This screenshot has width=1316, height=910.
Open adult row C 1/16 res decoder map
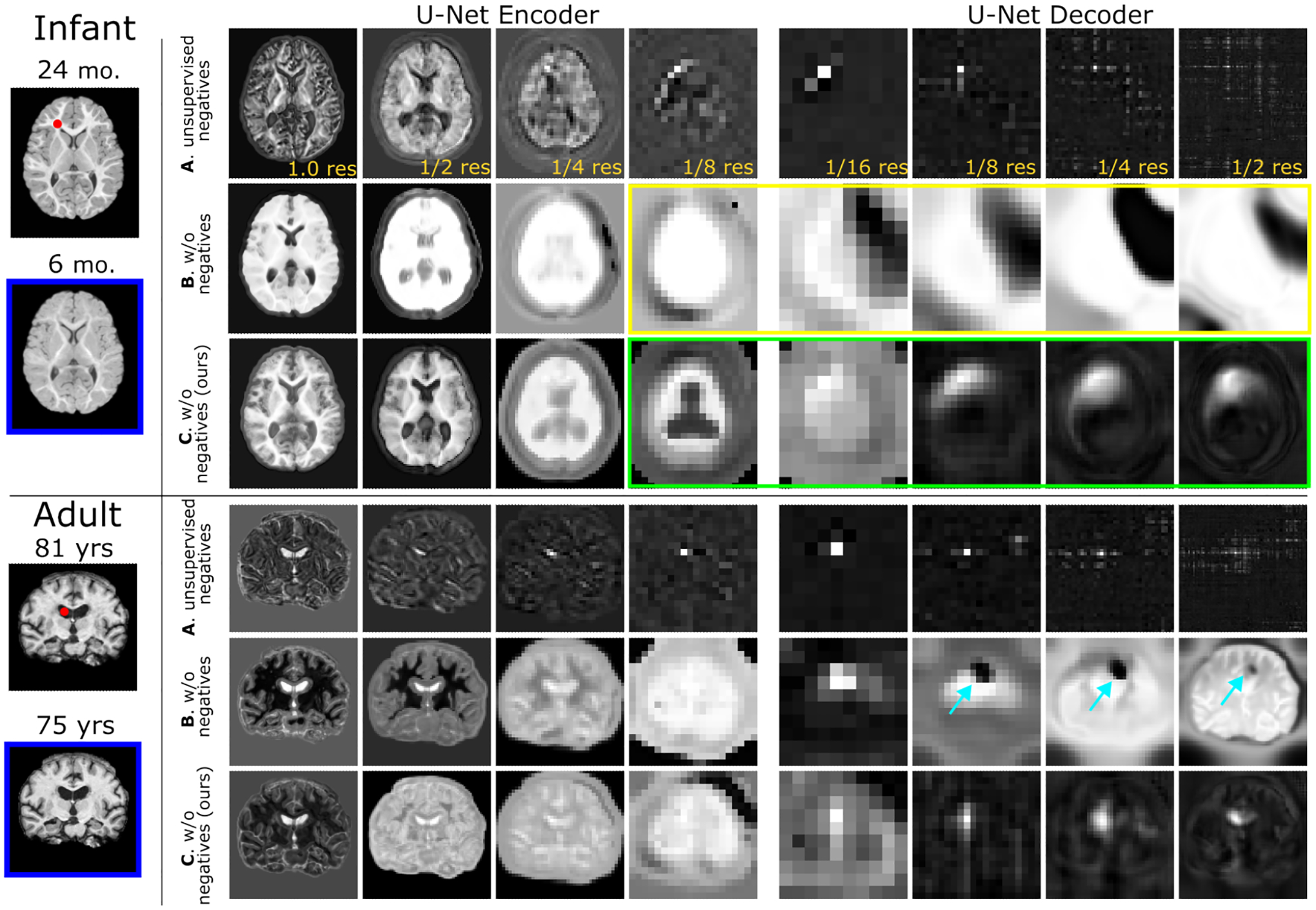(843, 835)
